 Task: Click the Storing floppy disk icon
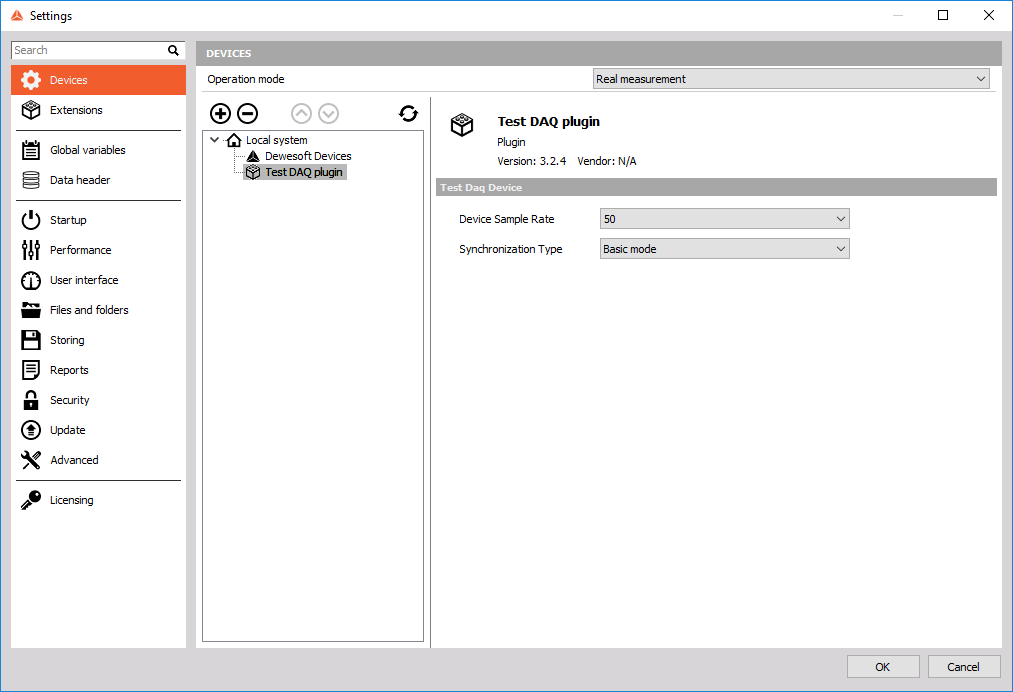point(30,340)
